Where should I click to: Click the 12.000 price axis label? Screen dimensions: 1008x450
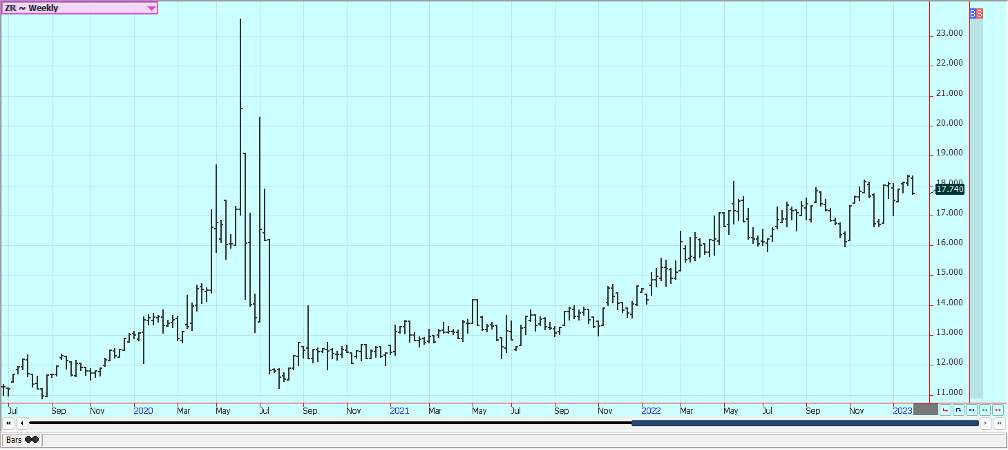[949, 362]
